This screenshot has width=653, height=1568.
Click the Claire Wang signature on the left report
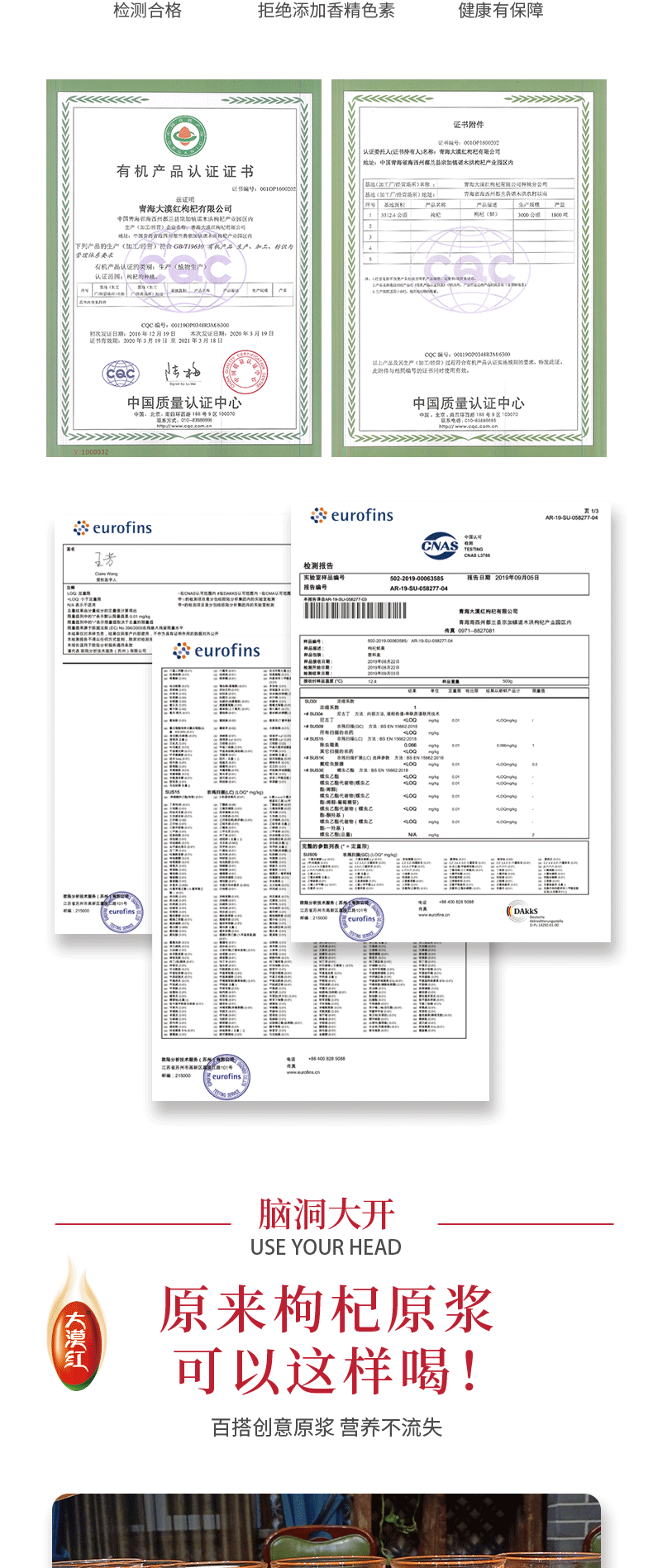[105, 560]
